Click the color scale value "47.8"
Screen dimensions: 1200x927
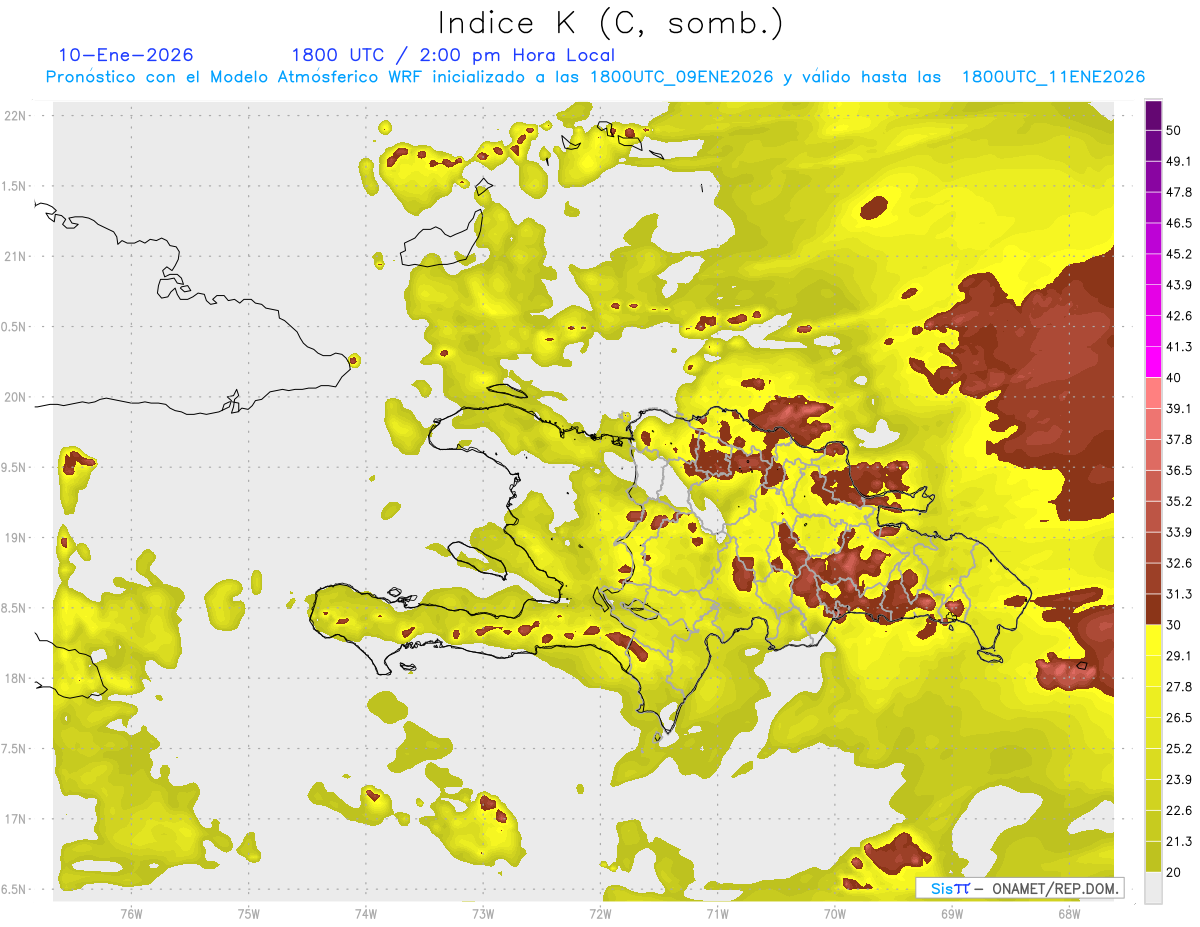tap(1180, 192)
